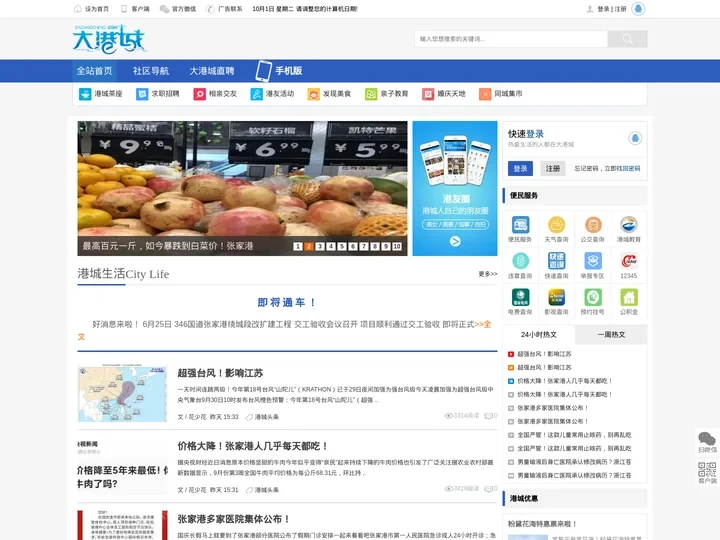The height and width of the screenshot is (540, 720).
Task: Click the QQ icon in the 快速登录 panel
Action: [x=635, y=138]
